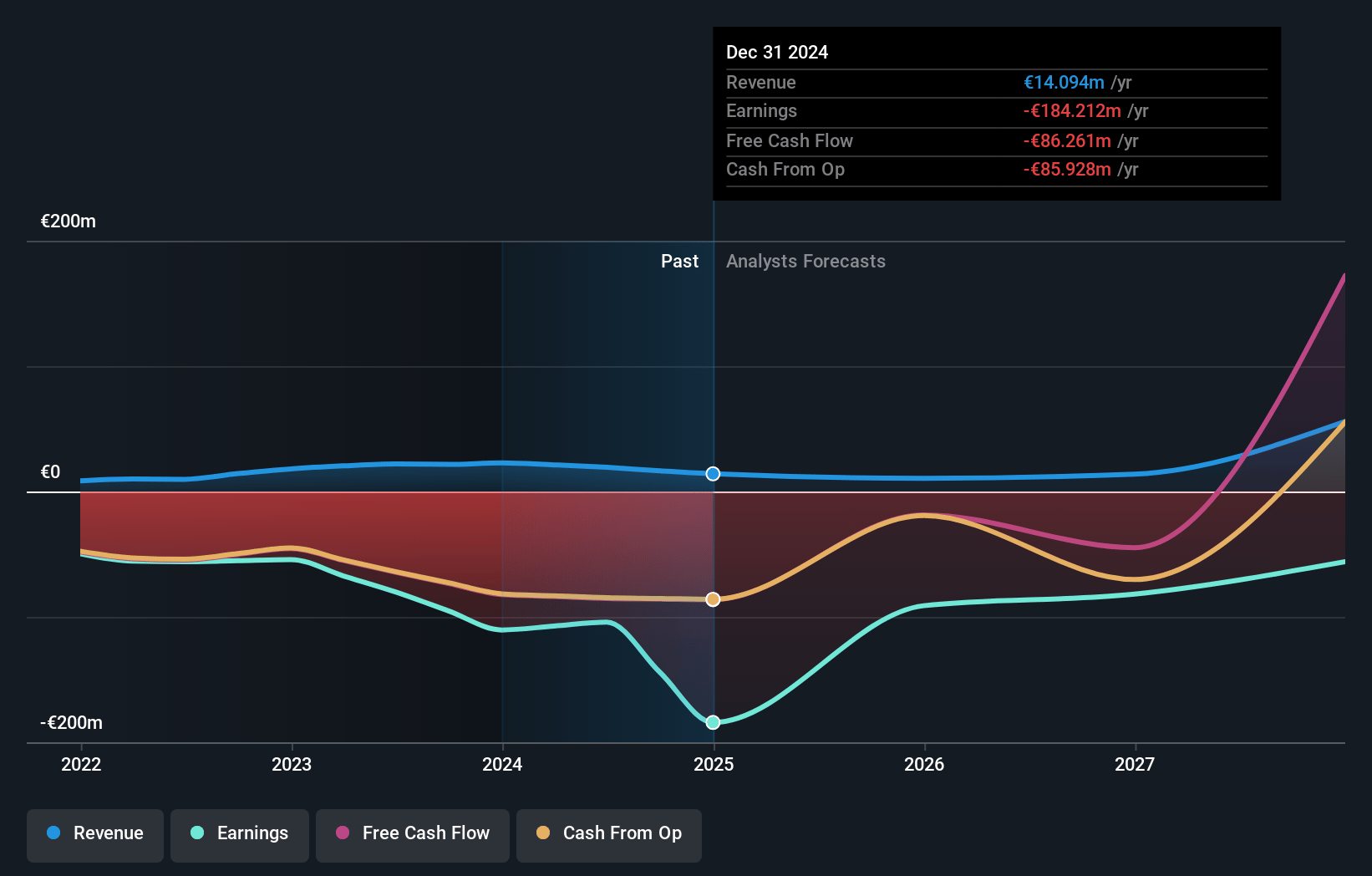This screenshot has width=1372, height=876.
Task: Click the -€86.261m free cash flow value
Action: click(1067, 141)
